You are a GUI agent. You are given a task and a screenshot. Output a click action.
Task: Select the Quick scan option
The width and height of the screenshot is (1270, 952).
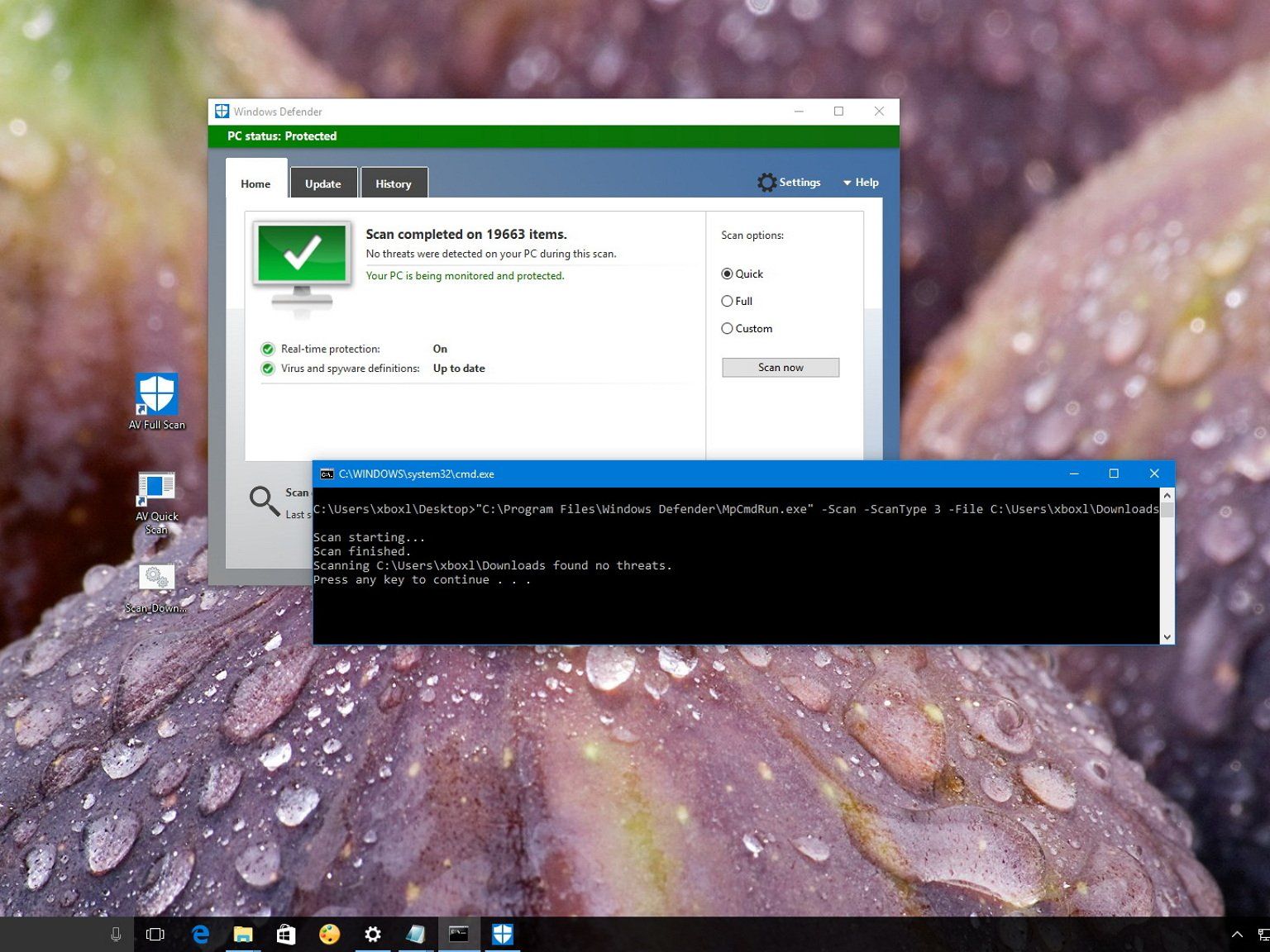click(728, 274)
